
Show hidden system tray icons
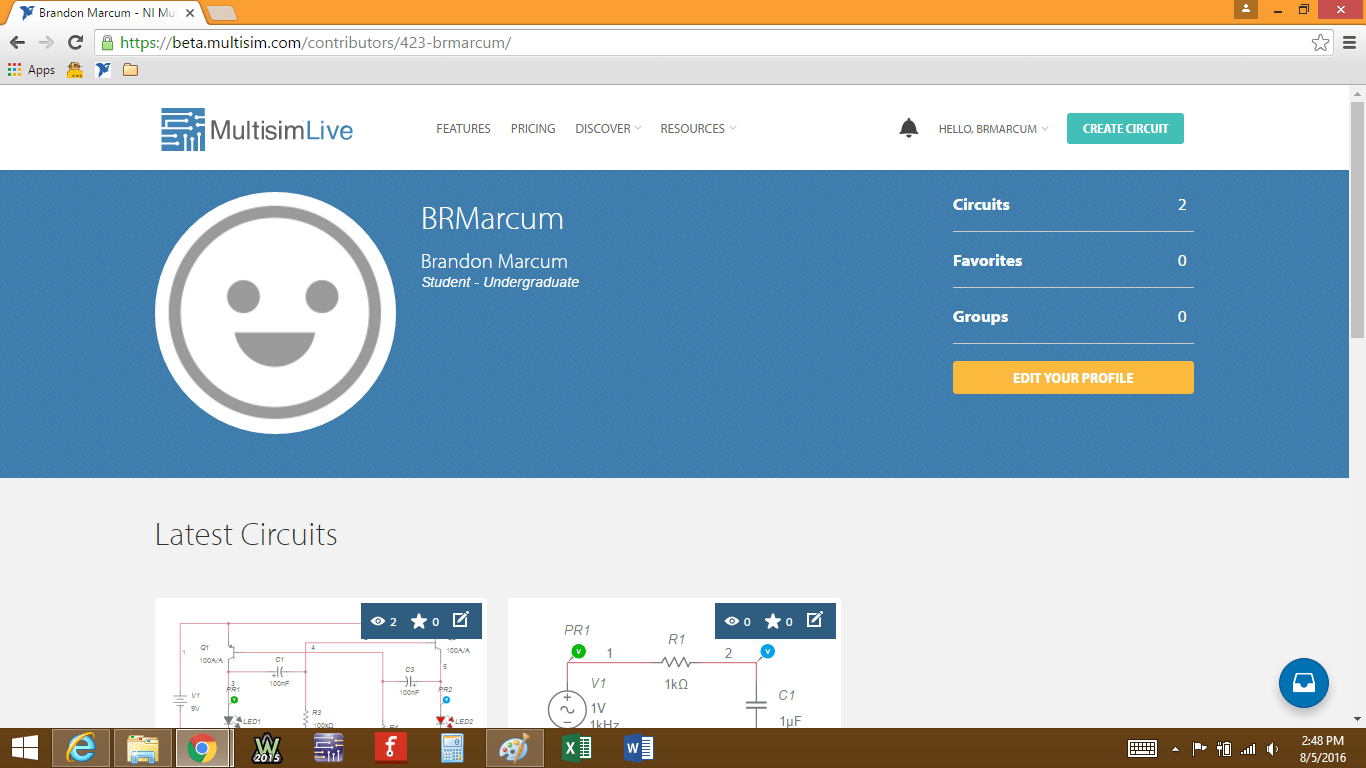click(1175, 749)
